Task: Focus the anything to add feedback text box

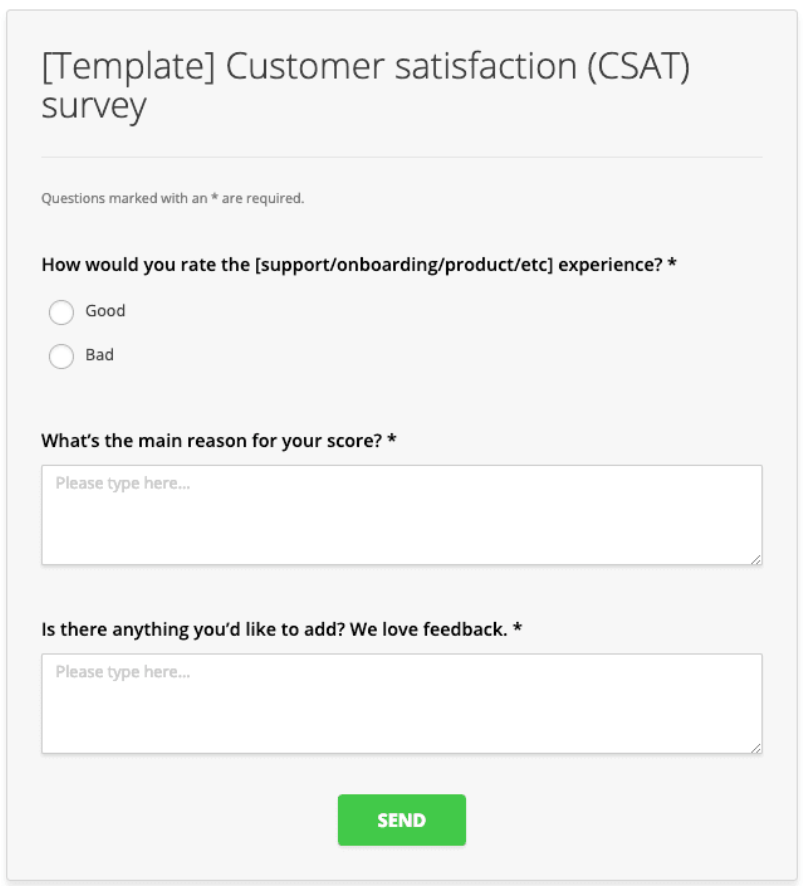Action: (x=402, y=703)
